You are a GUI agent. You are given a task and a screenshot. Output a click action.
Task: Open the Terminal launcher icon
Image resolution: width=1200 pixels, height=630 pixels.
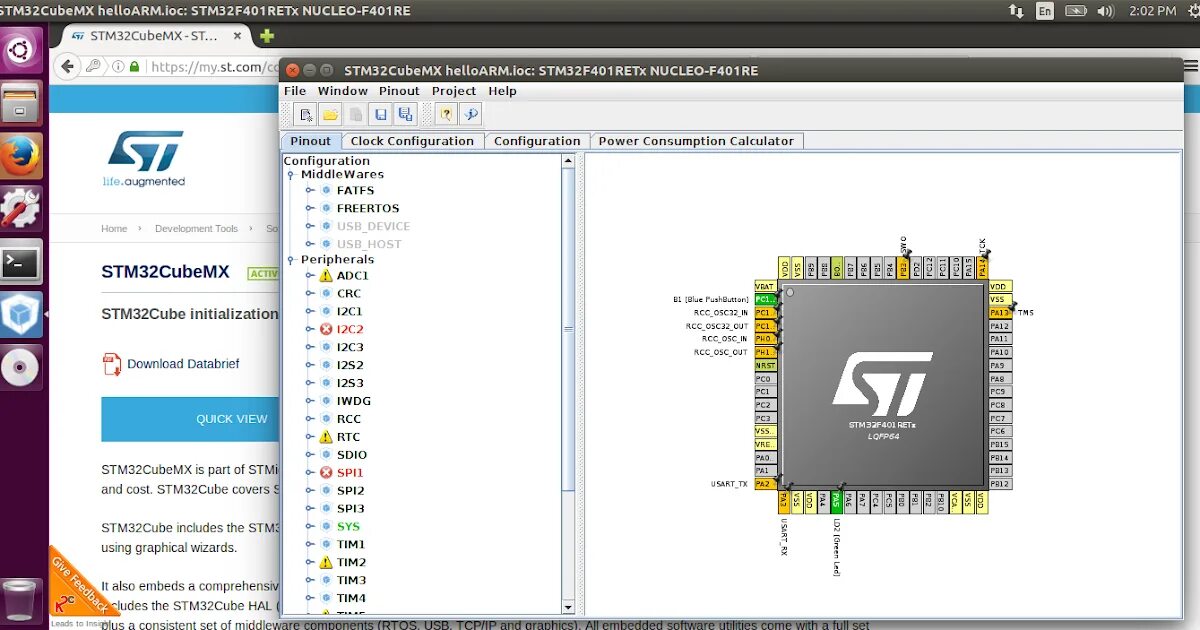coord(21,263)
